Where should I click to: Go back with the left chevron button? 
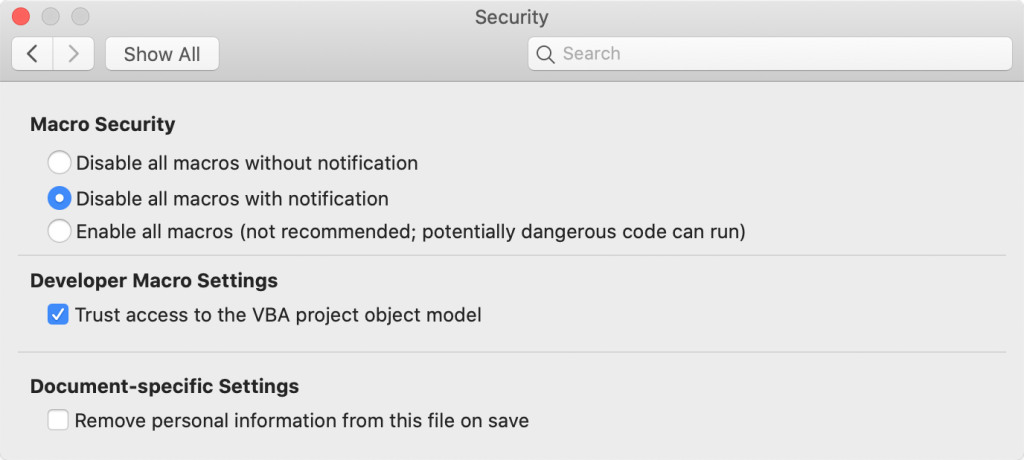[x=32, y=54]
